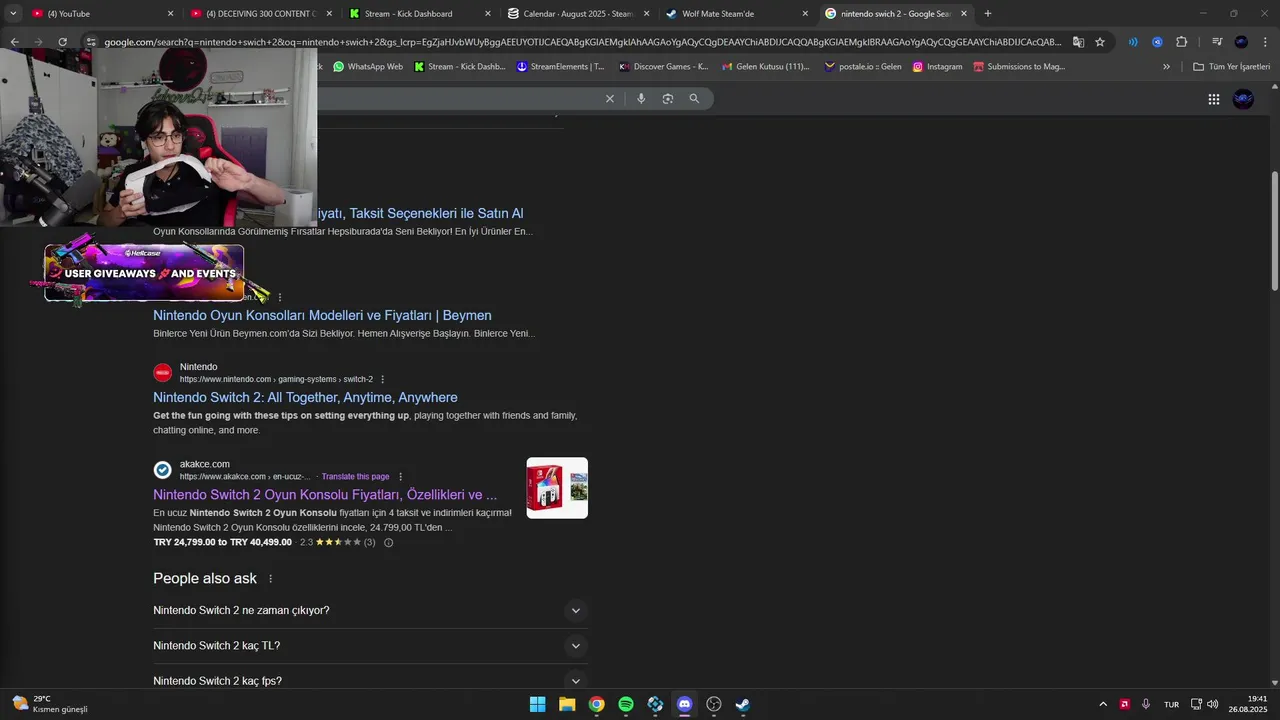Open Spotify from the taskbar
This screenshot has width=1280, height=720.
tap(626, 704)
